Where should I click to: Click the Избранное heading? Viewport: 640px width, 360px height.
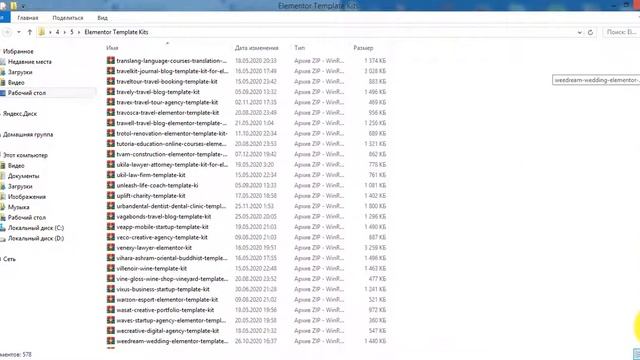[18, 51]
